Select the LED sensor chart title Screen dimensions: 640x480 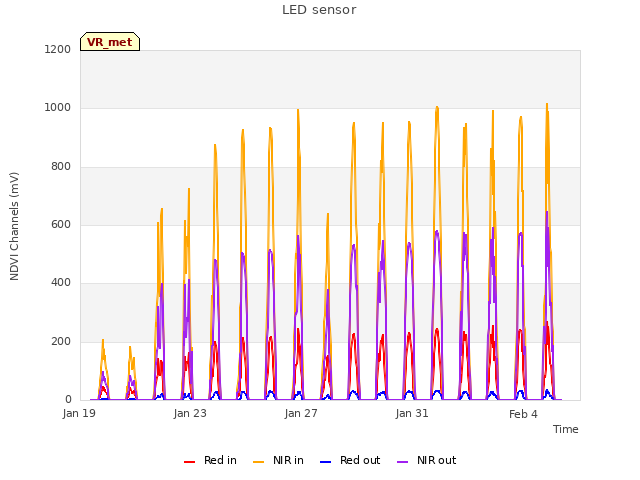[319, 10]
